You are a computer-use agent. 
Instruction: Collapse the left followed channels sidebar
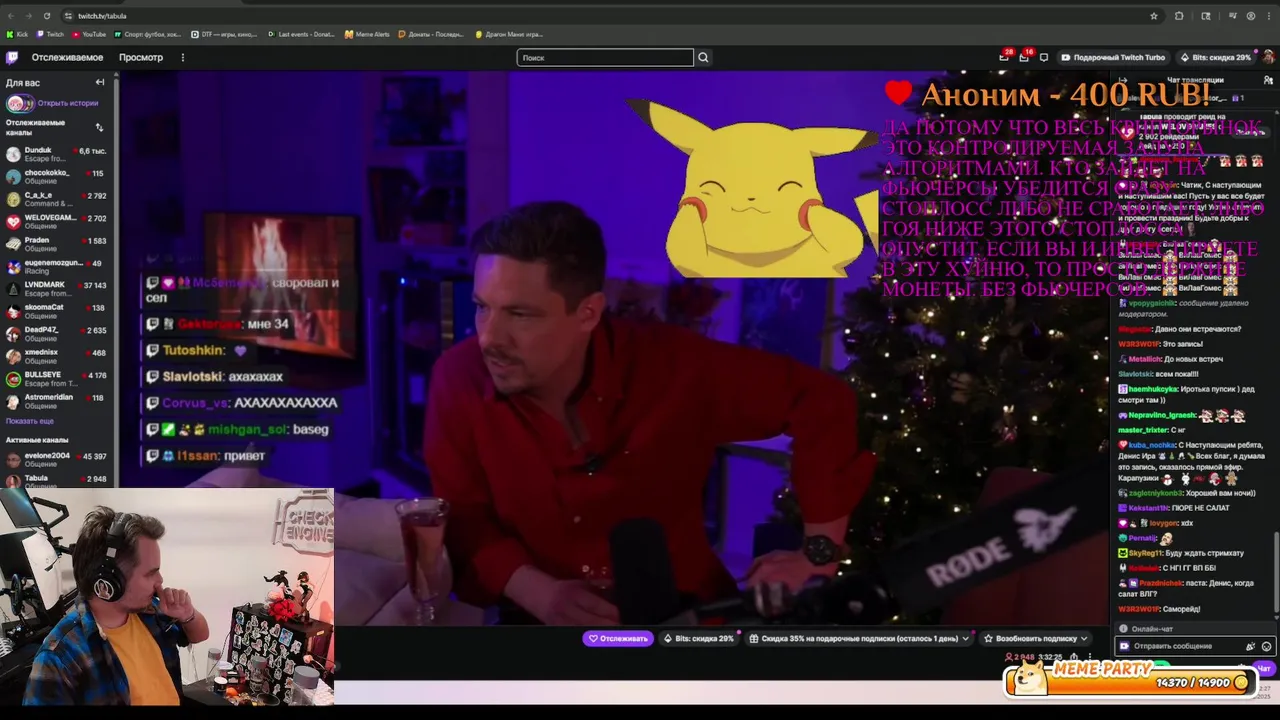pyautogui.click(x=99, y=82)
